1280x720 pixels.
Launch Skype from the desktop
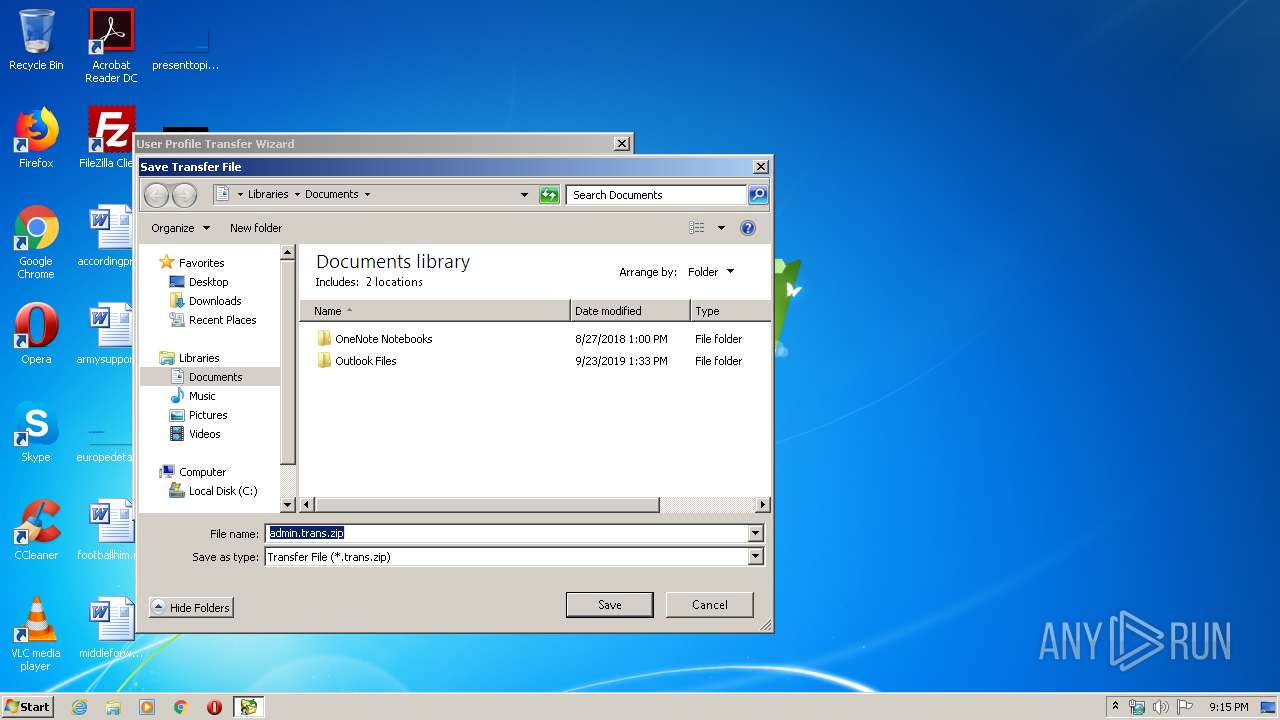point(36,432)
